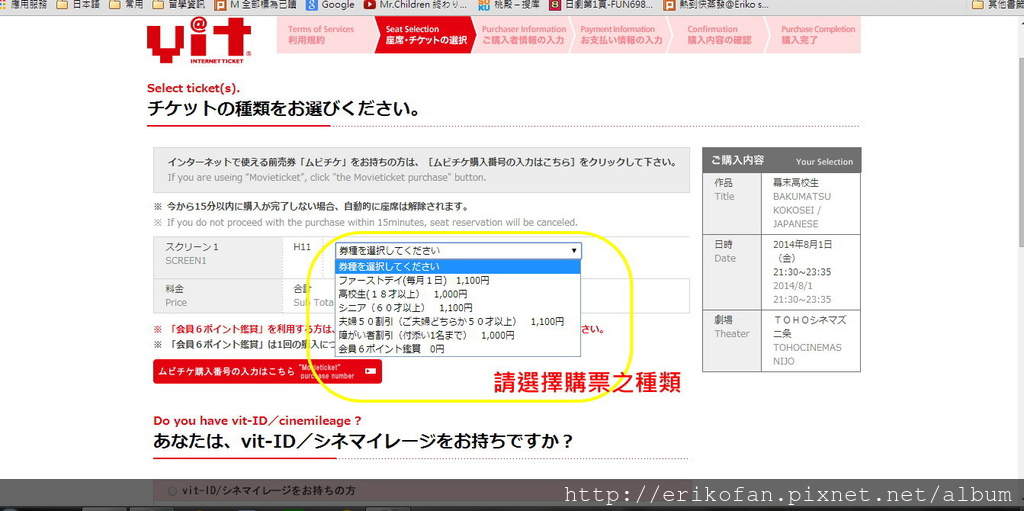Click the Movieticket purchase info notice text
This screenshot has height=511, width=1024.
[x=421, y=169]
